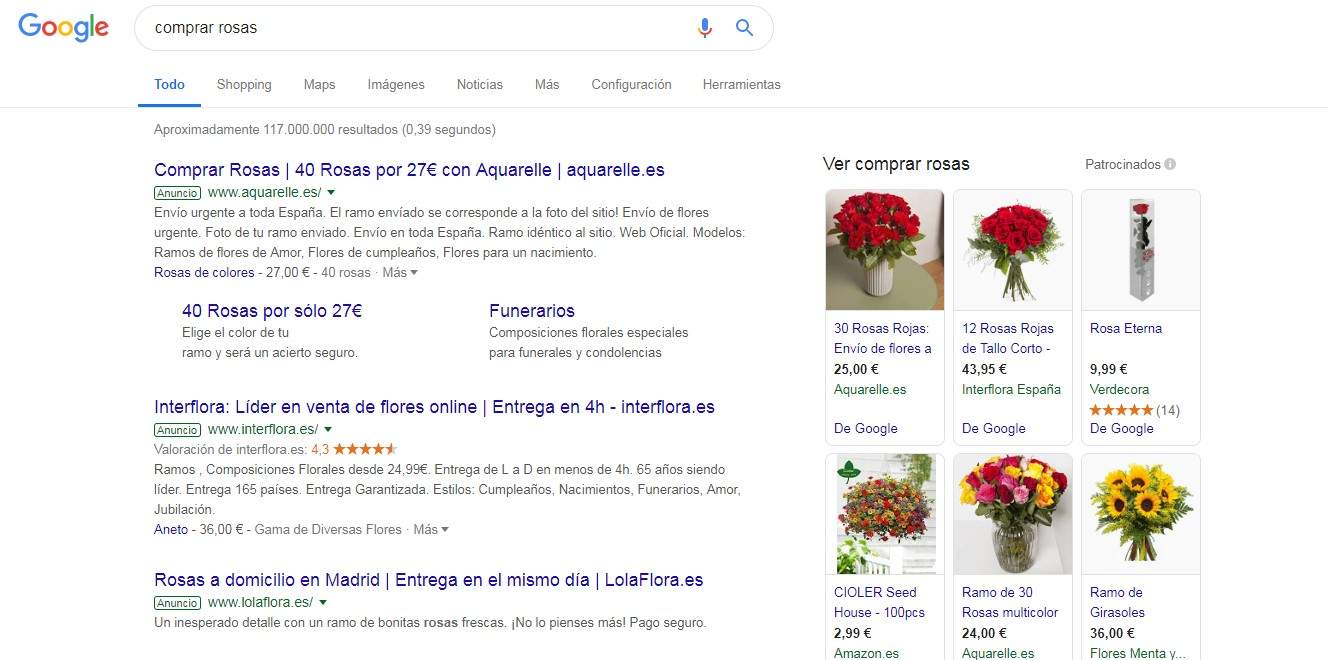
Task: Click the Aneto link
Action: coord(171,529)
